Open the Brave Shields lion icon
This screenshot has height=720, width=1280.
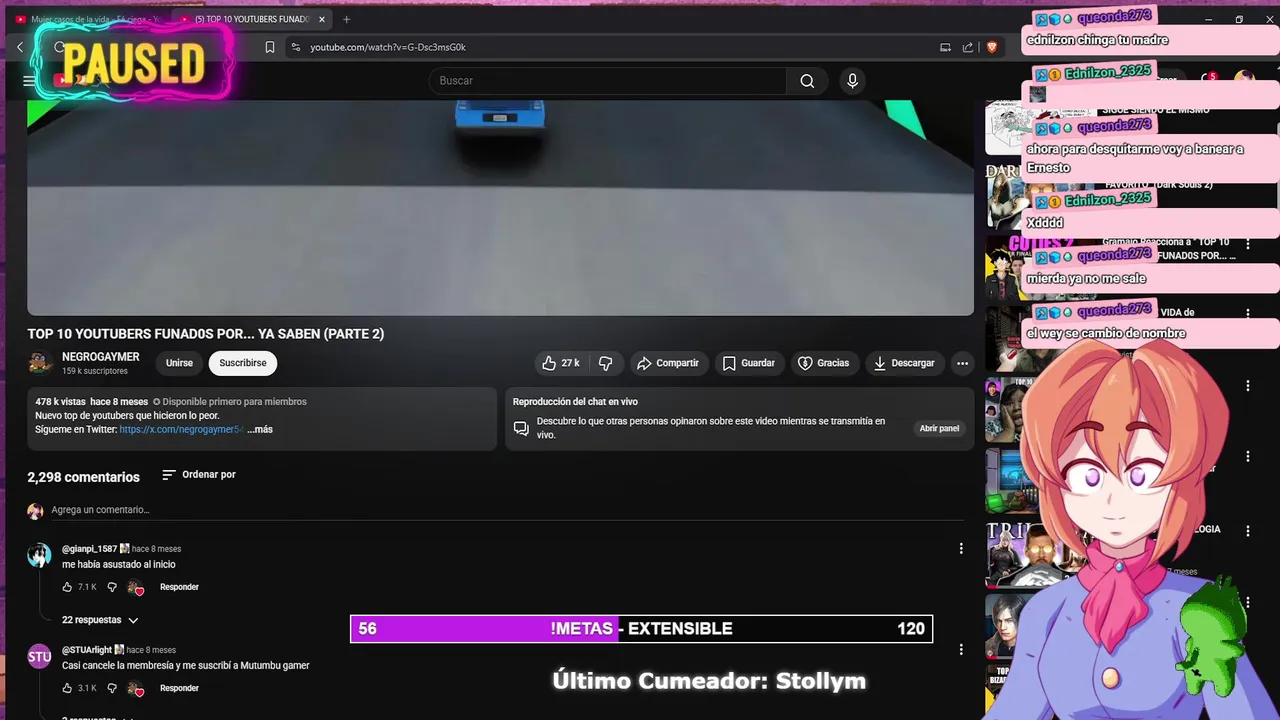(x=992, y=47)
